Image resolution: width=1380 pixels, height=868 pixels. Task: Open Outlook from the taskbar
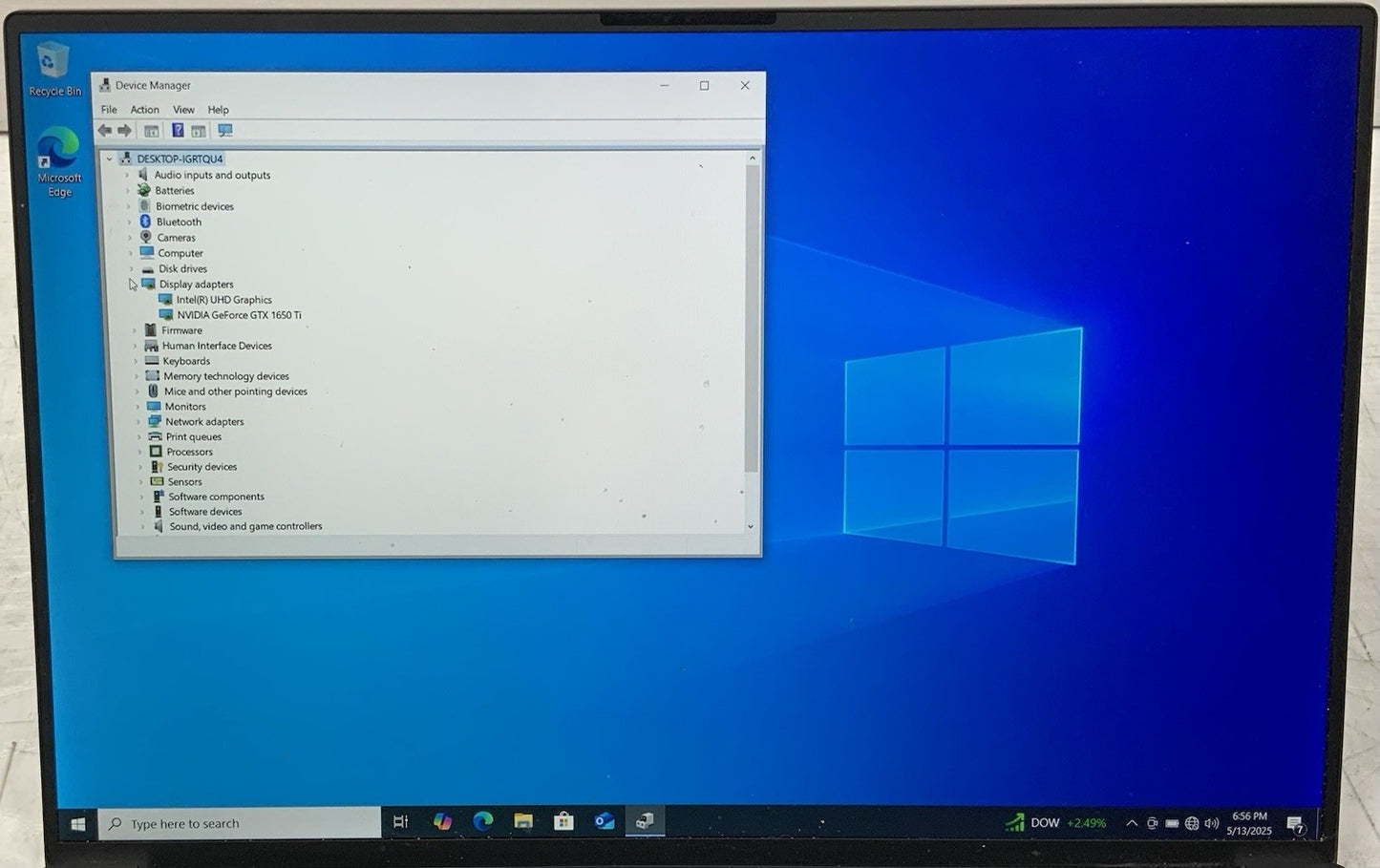[605, 821]
